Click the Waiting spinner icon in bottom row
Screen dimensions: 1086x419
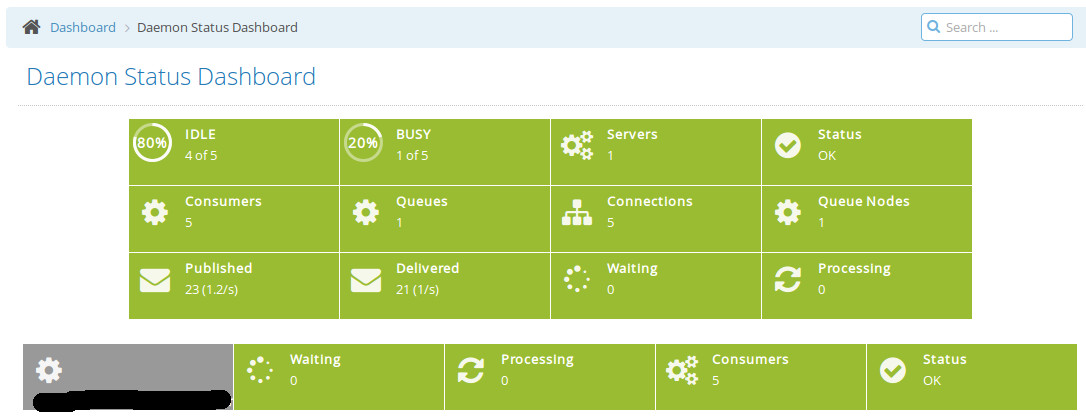pos(259,370)
